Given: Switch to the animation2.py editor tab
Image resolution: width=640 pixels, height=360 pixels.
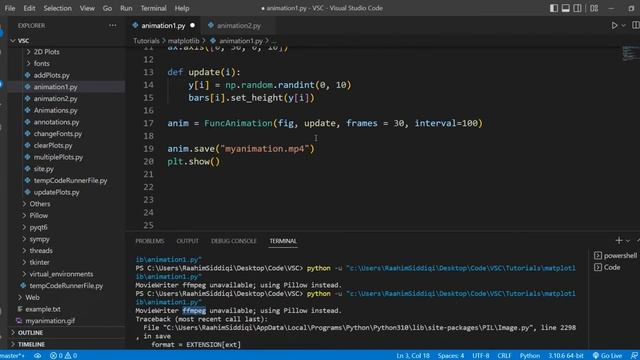Looking at the screenshot, I should click(x=238, y=25).
